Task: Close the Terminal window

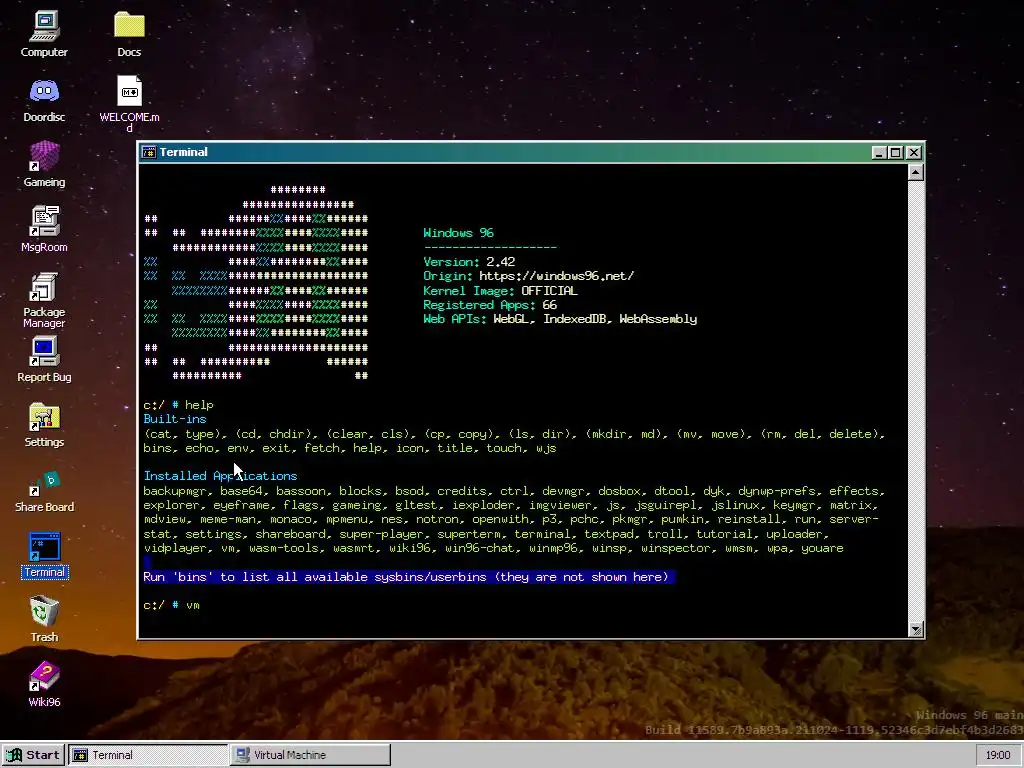Action: point(914,152)
